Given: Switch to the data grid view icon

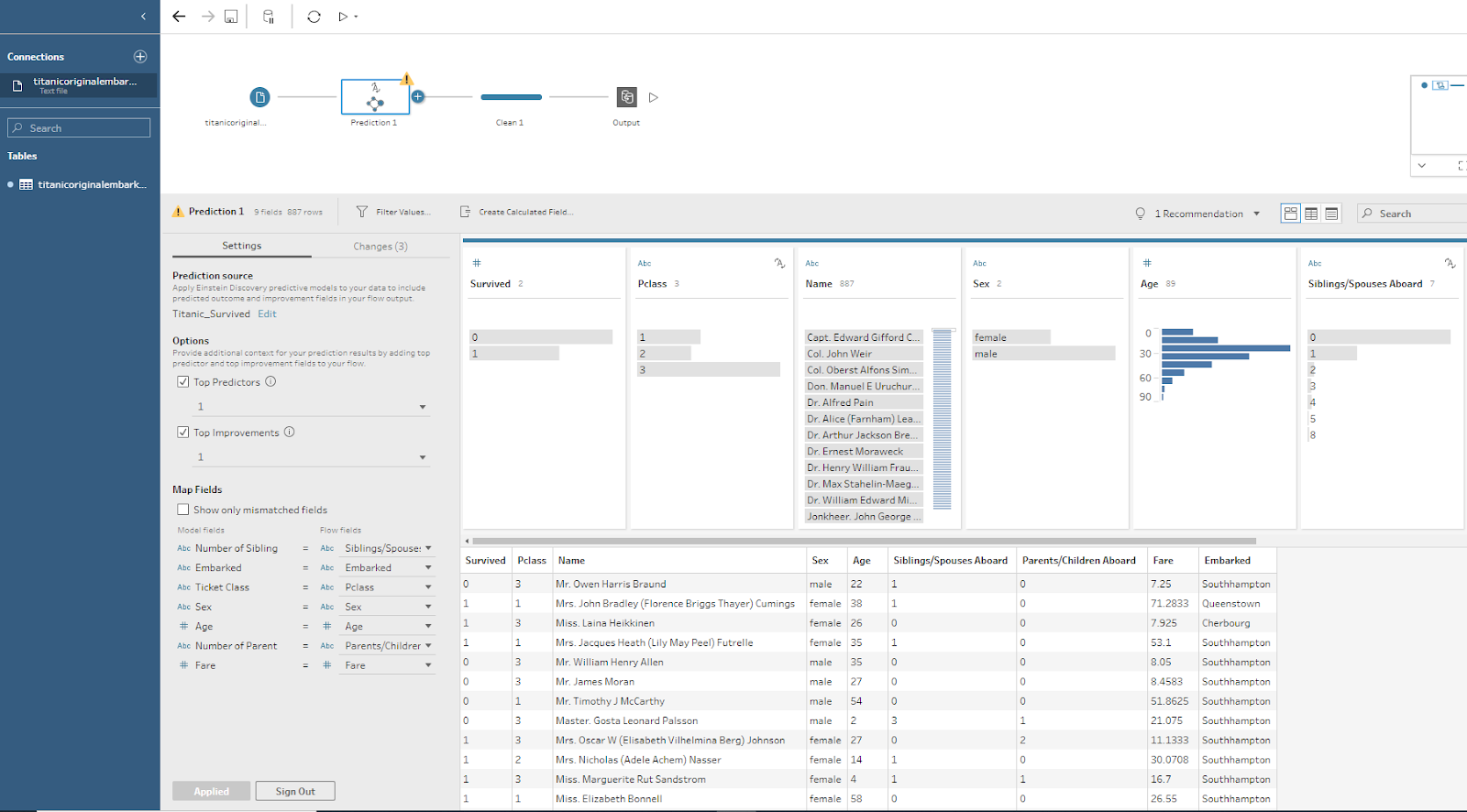Looking at the screenshot, I should (1311, 214).
